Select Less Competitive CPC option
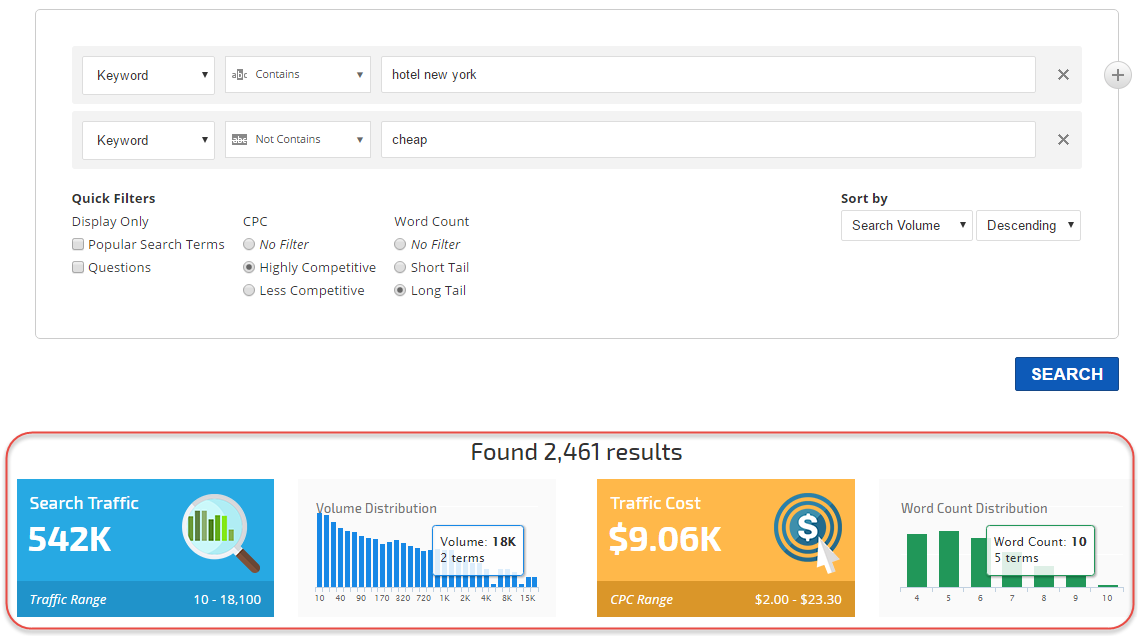 coord(249,291)
